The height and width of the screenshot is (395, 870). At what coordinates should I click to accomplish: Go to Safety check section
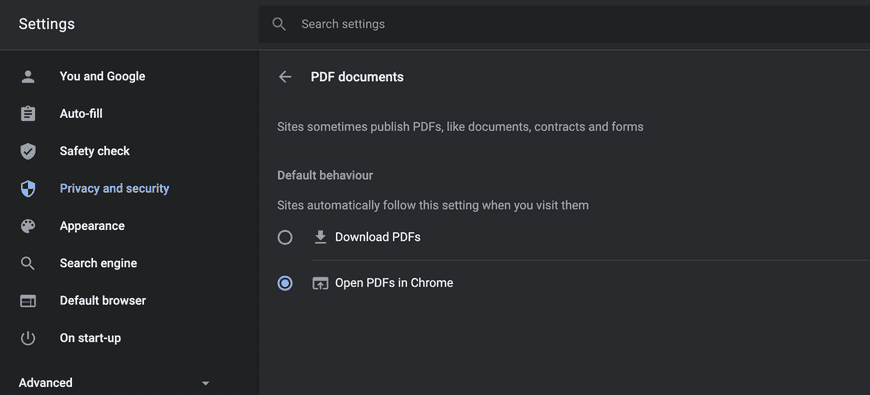[x=94, y=151]
